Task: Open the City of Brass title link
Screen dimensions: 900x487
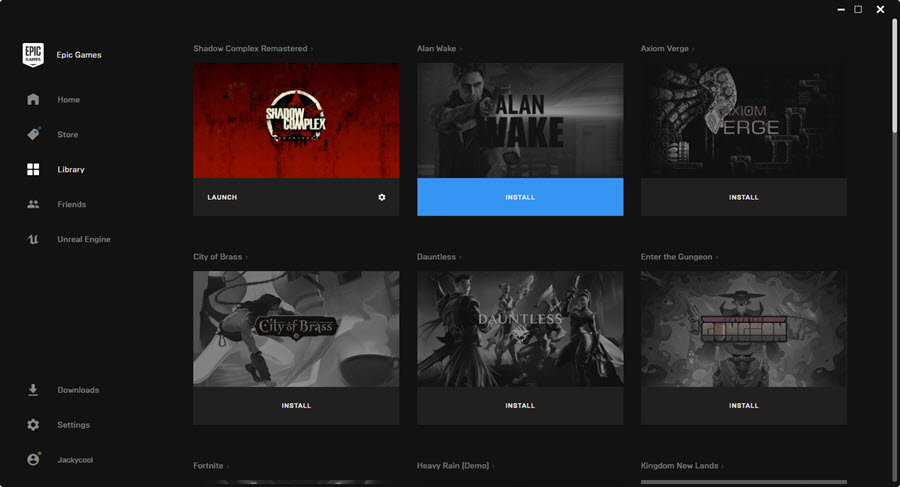Action: (218, 257)
